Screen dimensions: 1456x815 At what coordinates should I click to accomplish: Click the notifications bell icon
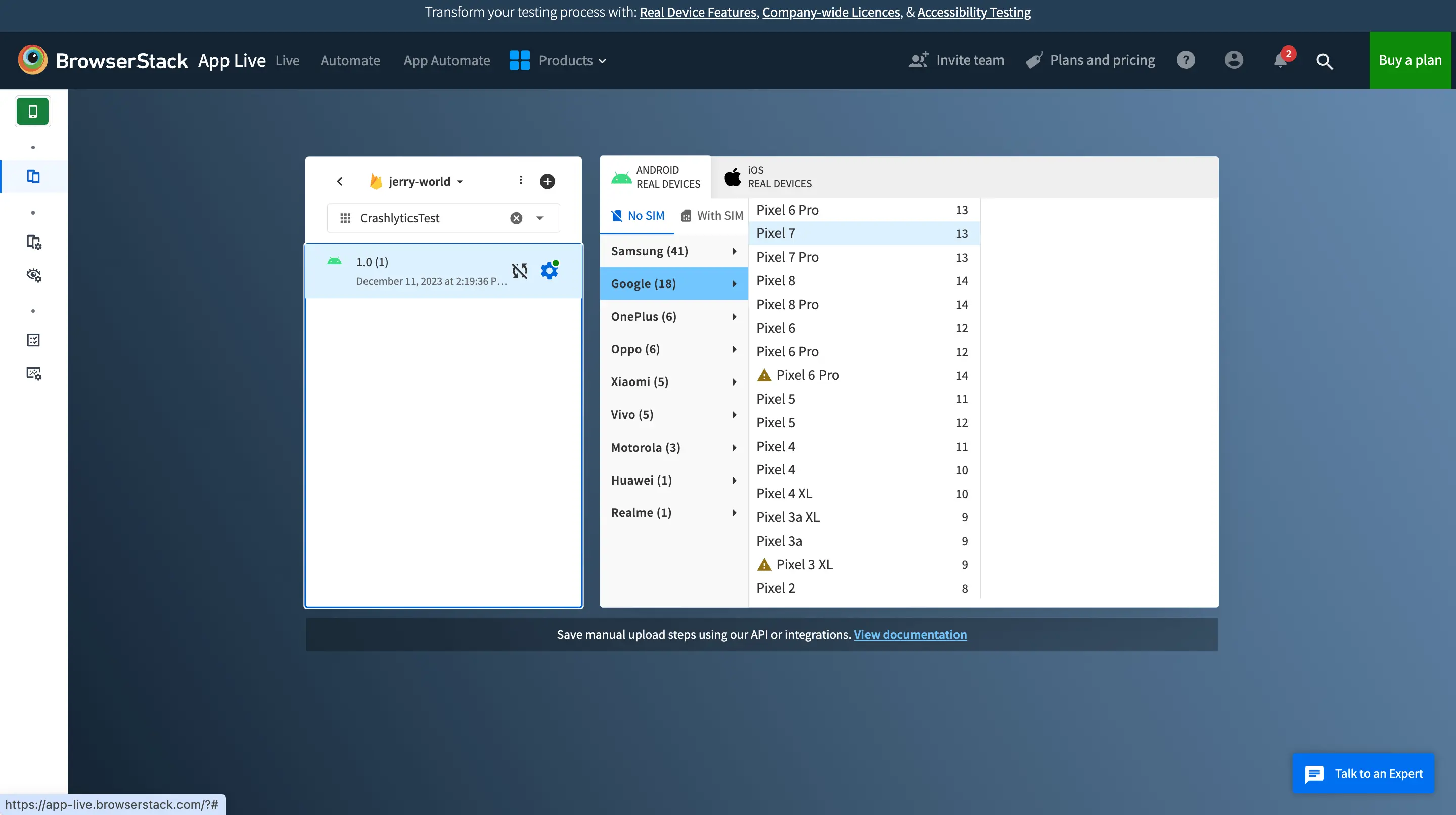coord(1280,61)
